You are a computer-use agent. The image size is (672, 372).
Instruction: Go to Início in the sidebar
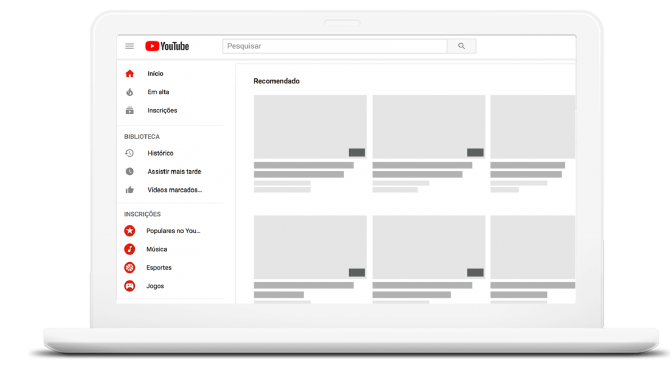click(x=156, y=74)
